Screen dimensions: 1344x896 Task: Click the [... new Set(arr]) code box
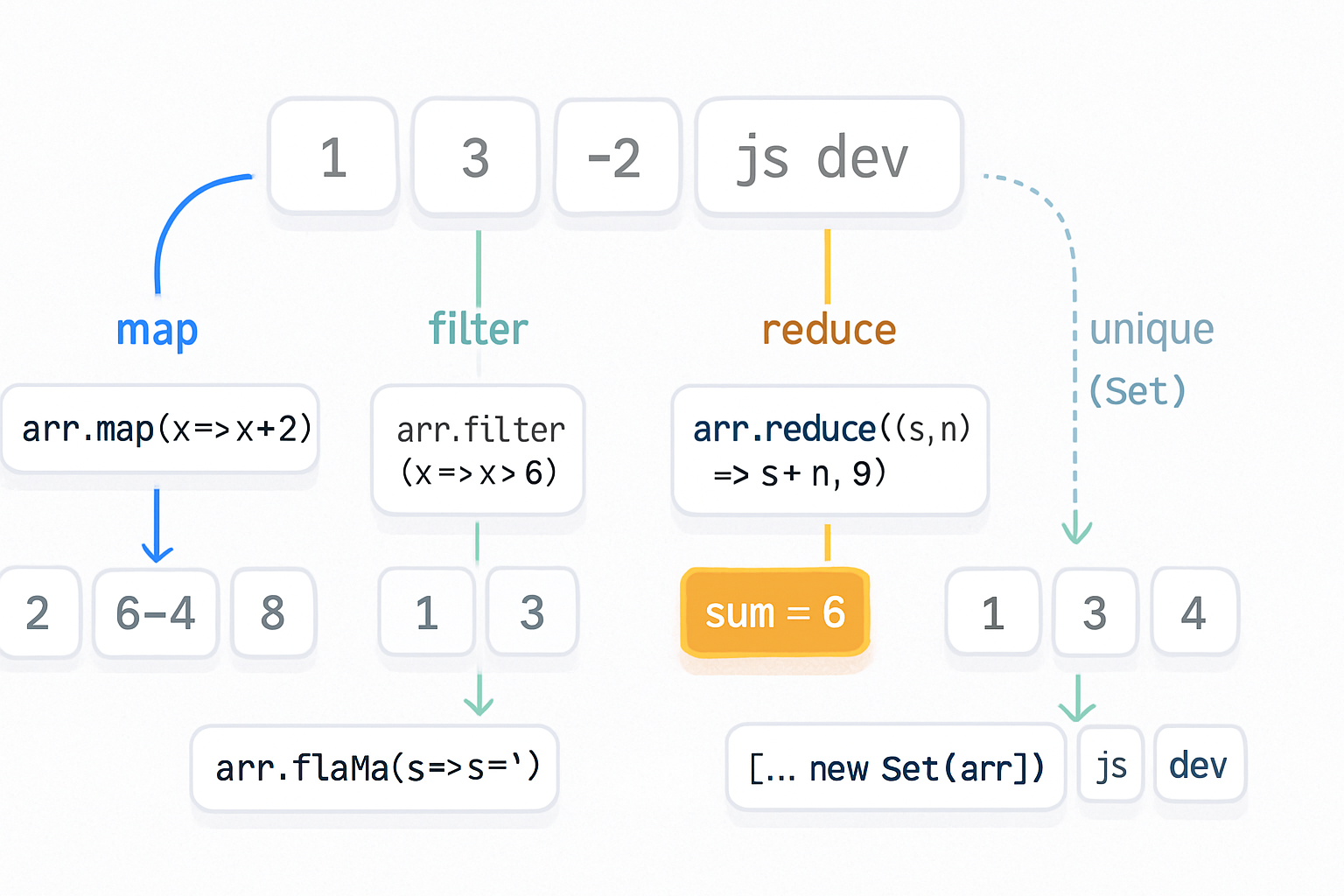895,767
